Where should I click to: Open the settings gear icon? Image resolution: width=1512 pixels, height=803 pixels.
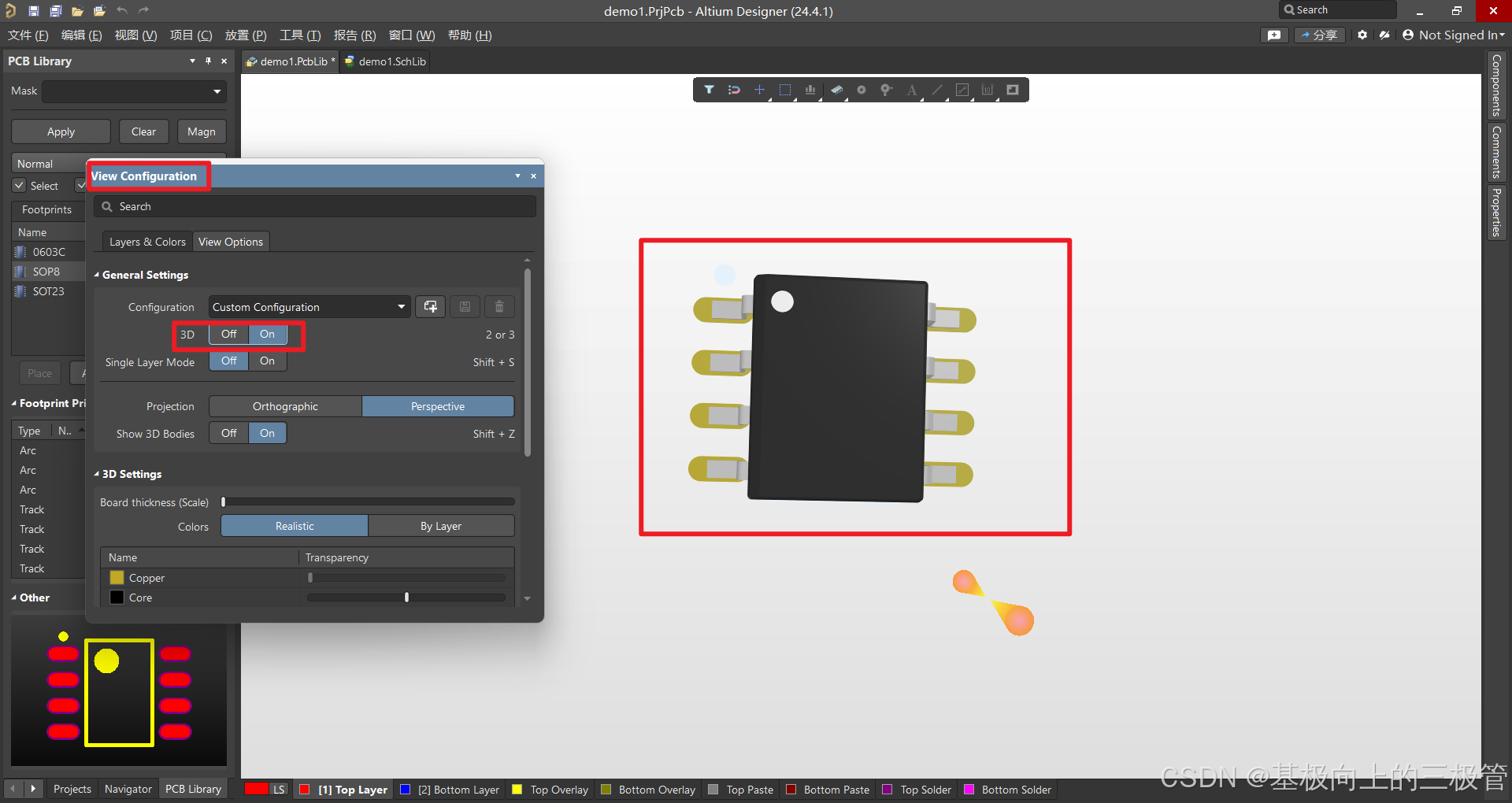[1362, 35]
